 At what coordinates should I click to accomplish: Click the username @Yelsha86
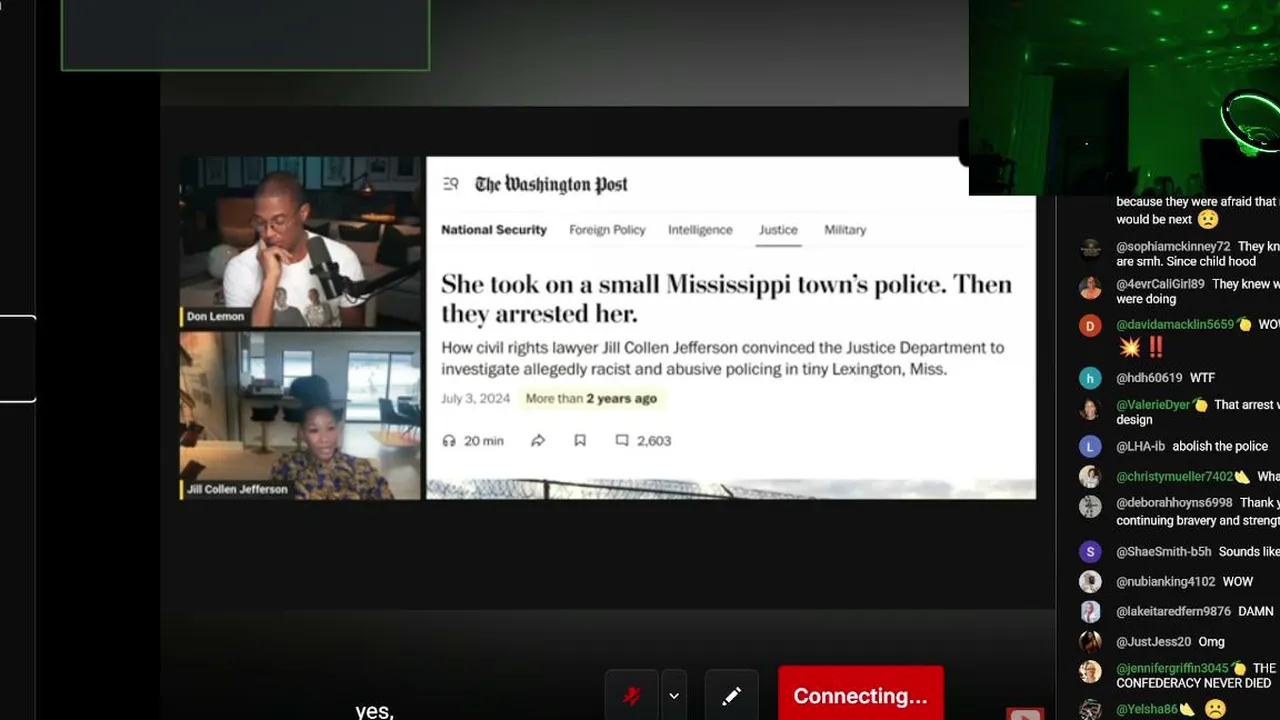[x=1147, y=709]
